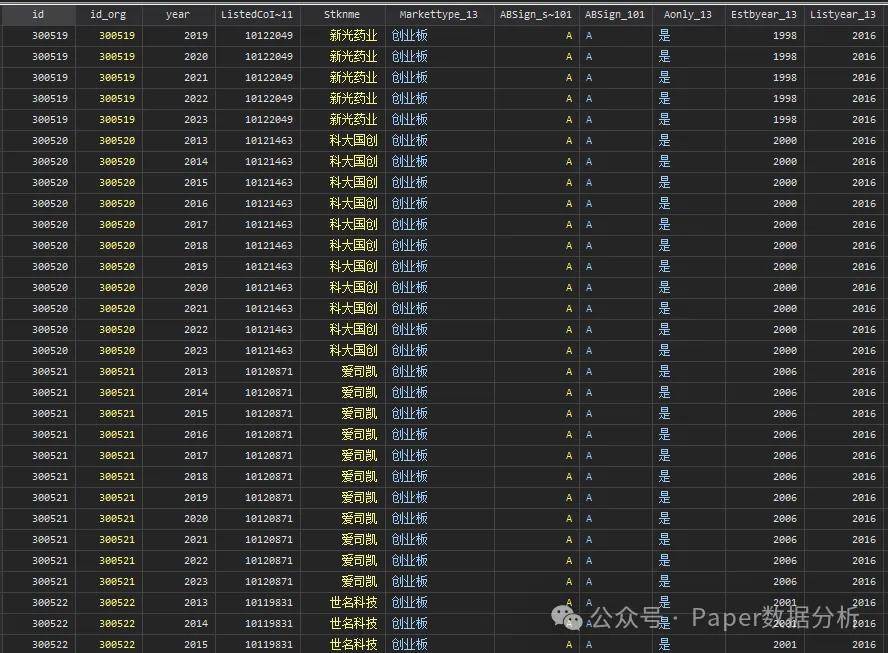The height and width of the screenshot is (653, 888).
Task: Click the year column header
Action: (178, 15)
